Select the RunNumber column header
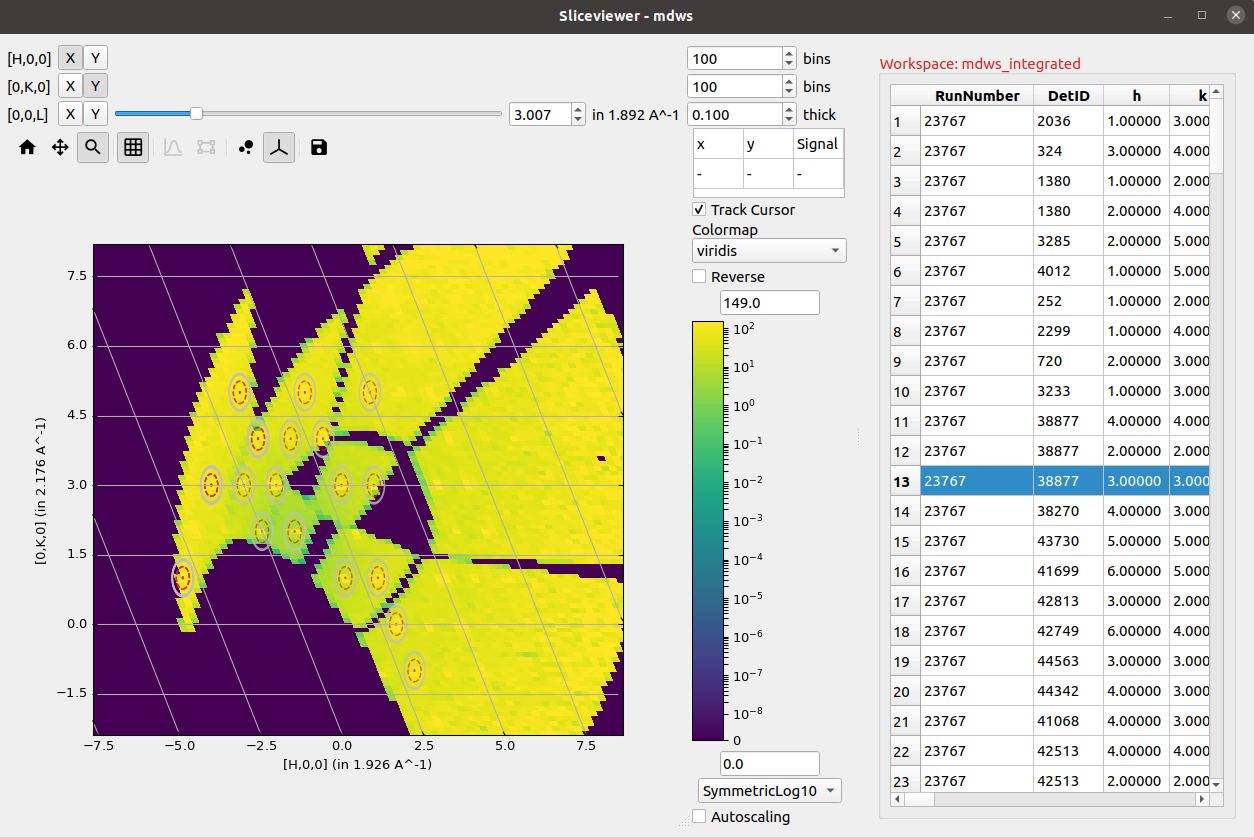Image resolution: width=1254 pixels, height=837 pixels. point(976,96)
